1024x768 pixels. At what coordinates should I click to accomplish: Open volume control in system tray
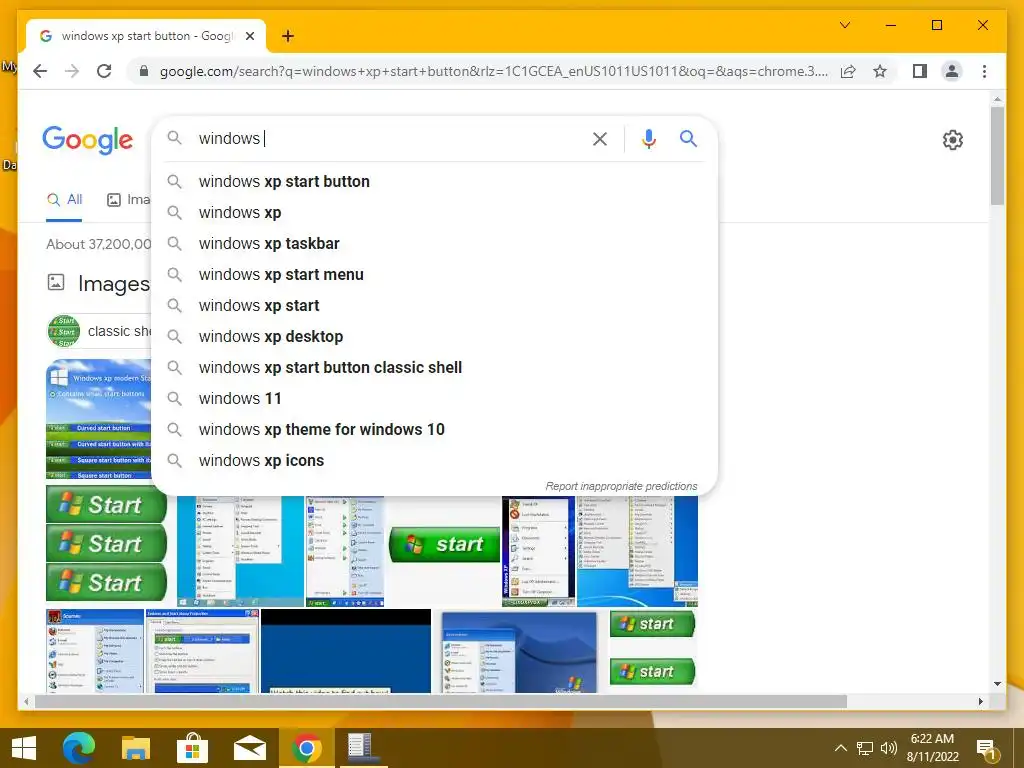click(889, 748)
